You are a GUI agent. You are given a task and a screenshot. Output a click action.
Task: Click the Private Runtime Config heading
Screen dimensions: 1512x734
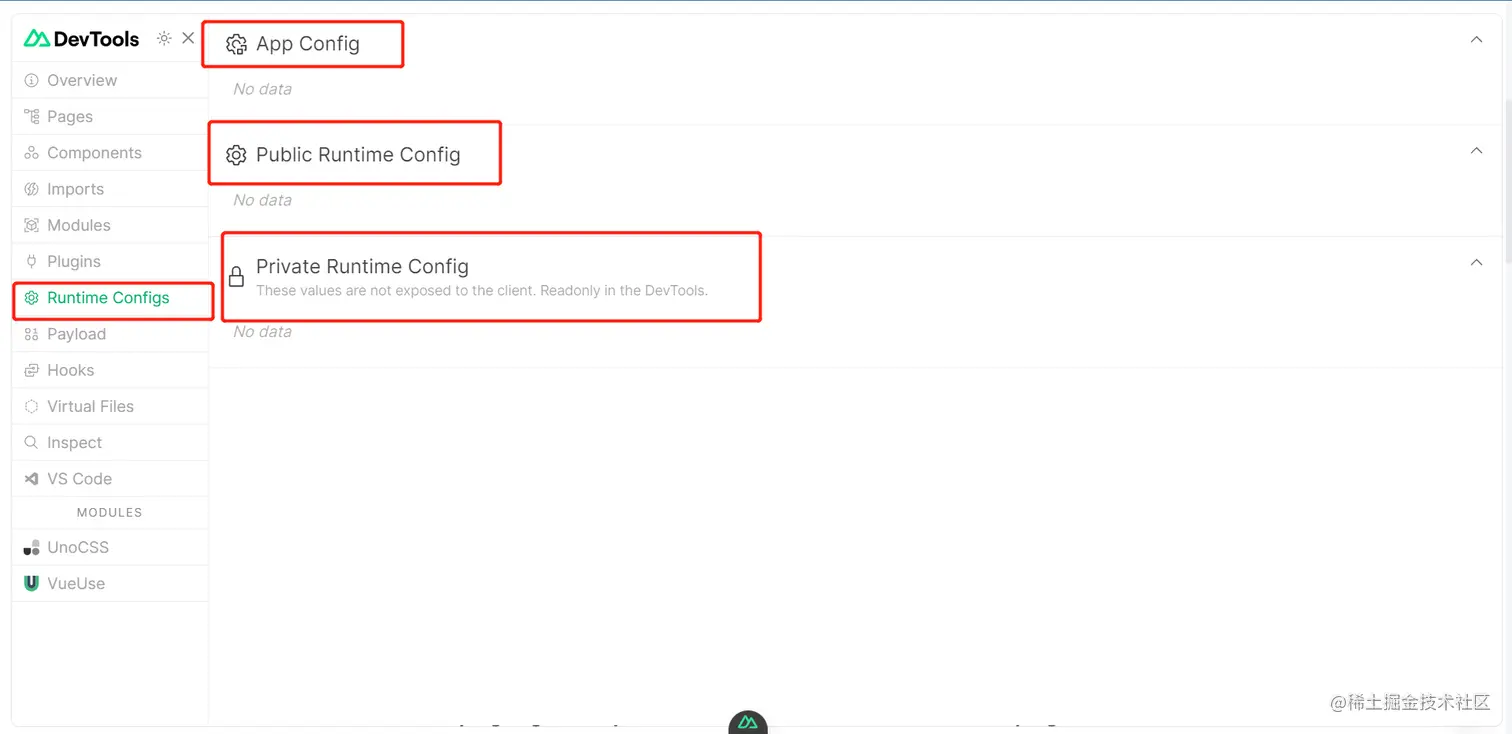(x=362, y=266)
